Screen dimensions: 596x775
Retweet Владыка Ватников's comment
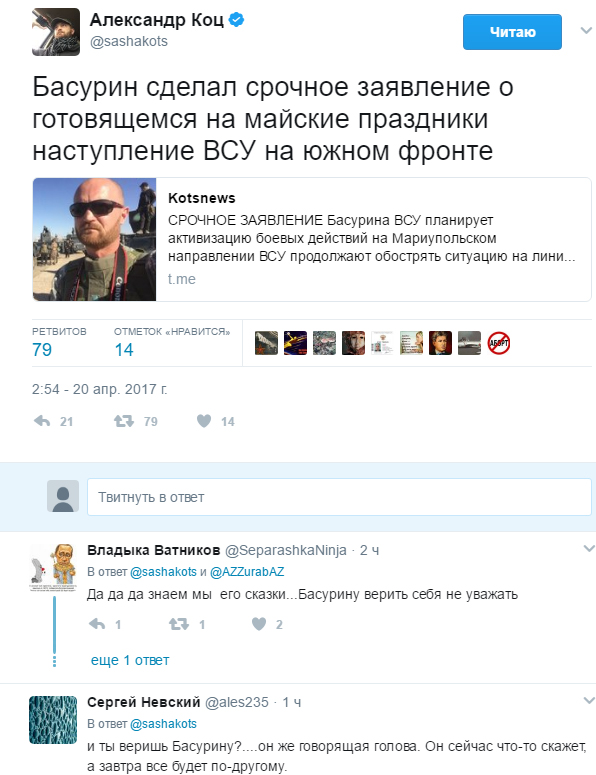coord(178,624)
